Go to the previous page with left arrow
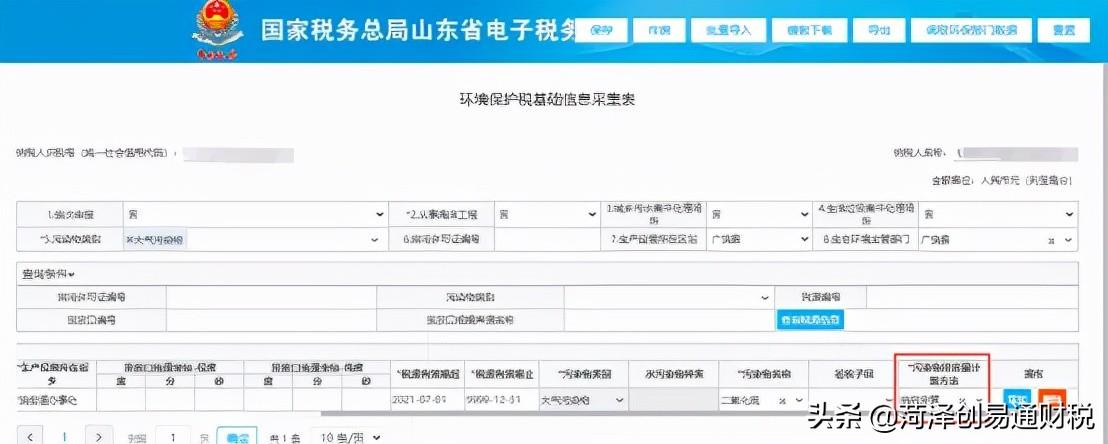This screenshot has width=1108, height=444. pos(29,437)
